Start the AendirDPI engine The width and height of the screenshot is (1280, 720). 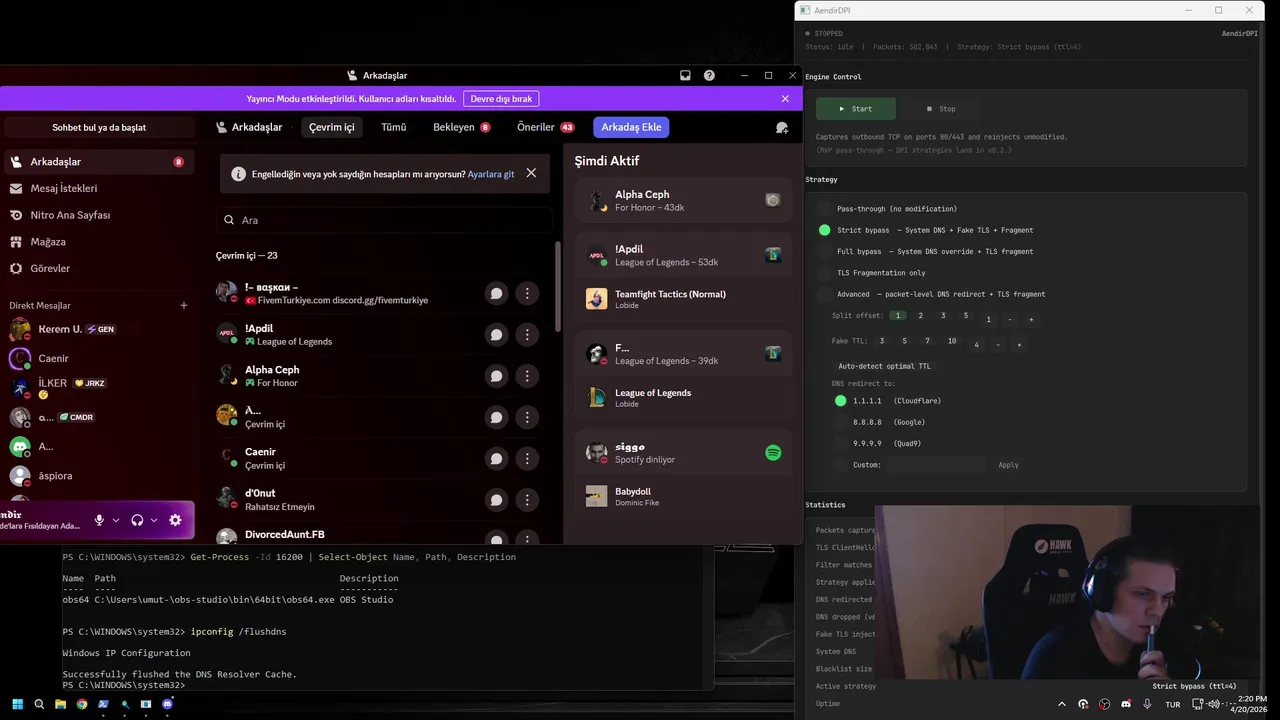click(855, 108)
